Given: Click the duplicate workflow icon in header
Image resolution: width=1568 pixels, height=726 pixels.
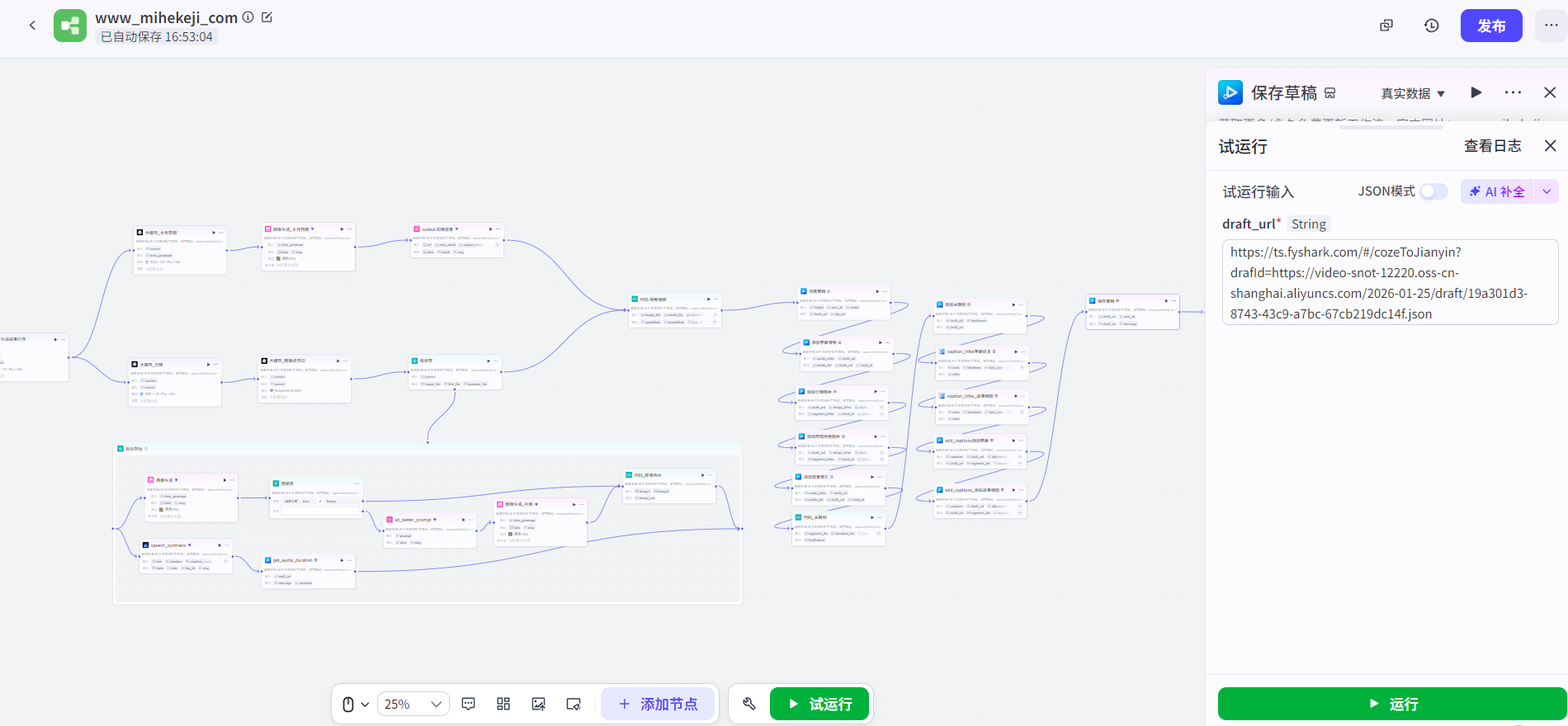Looking at the screenshot, I should (1386, 26).
